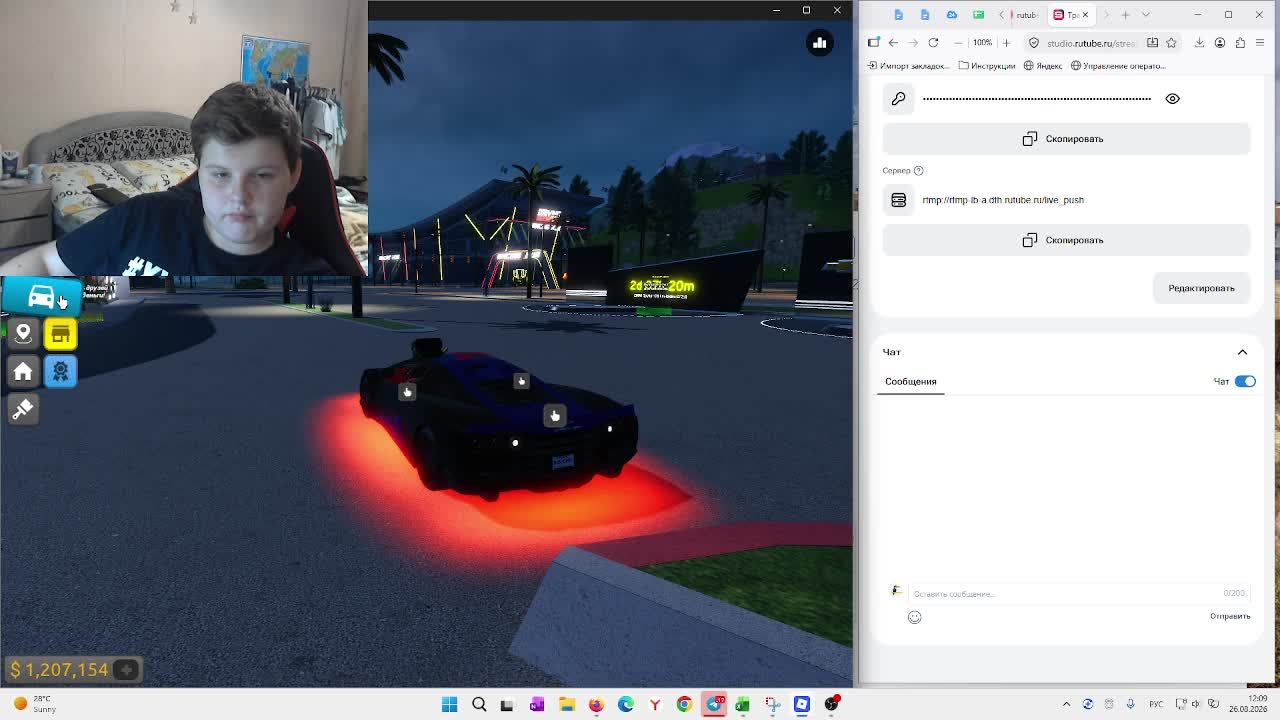This screenshot has width=1280, height=720.
Task: Open the blue badge icon in game sidebar
Action: 60,371
